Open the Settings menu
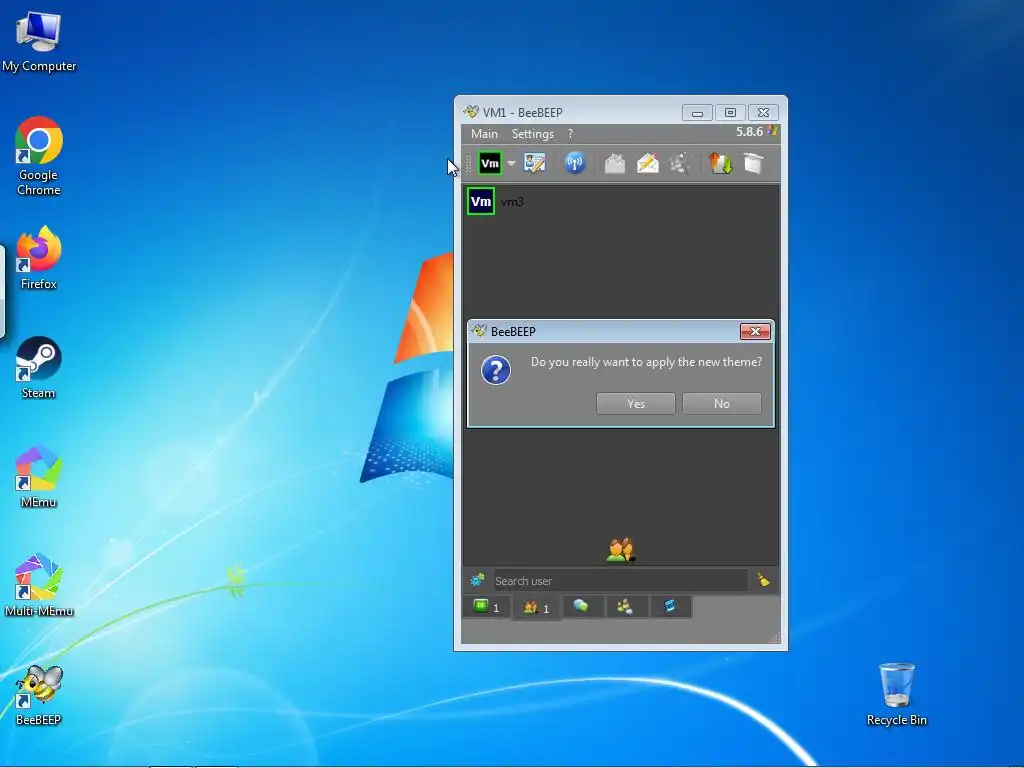Viewport: 1024px width, 768px height. [533, 134]
